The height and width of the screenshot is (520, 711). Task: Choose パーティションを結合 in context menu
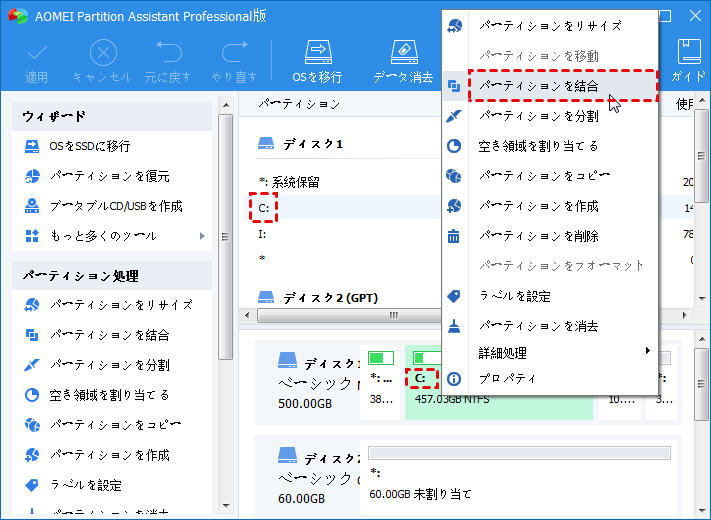tap(550, 86)
